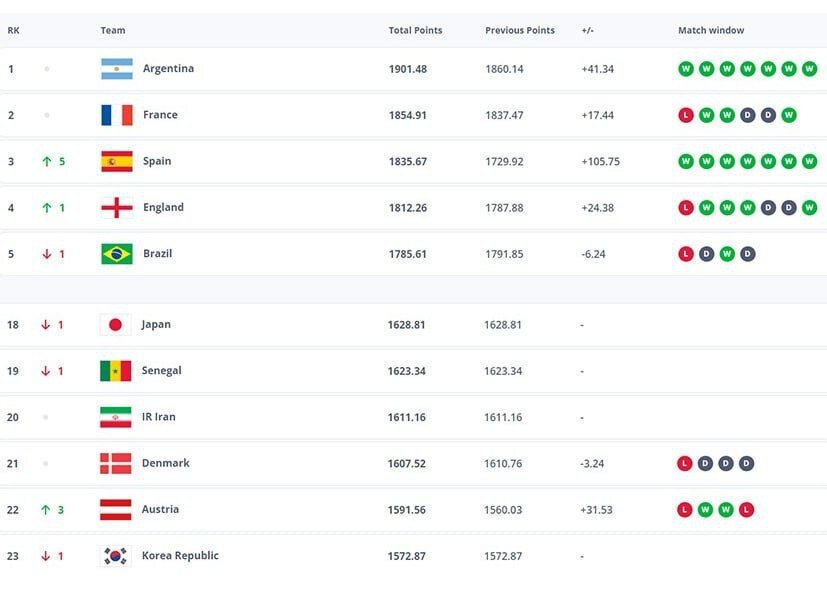Click the Denmark flag icon
The image size is (827, 590).
tap(115, 464)
